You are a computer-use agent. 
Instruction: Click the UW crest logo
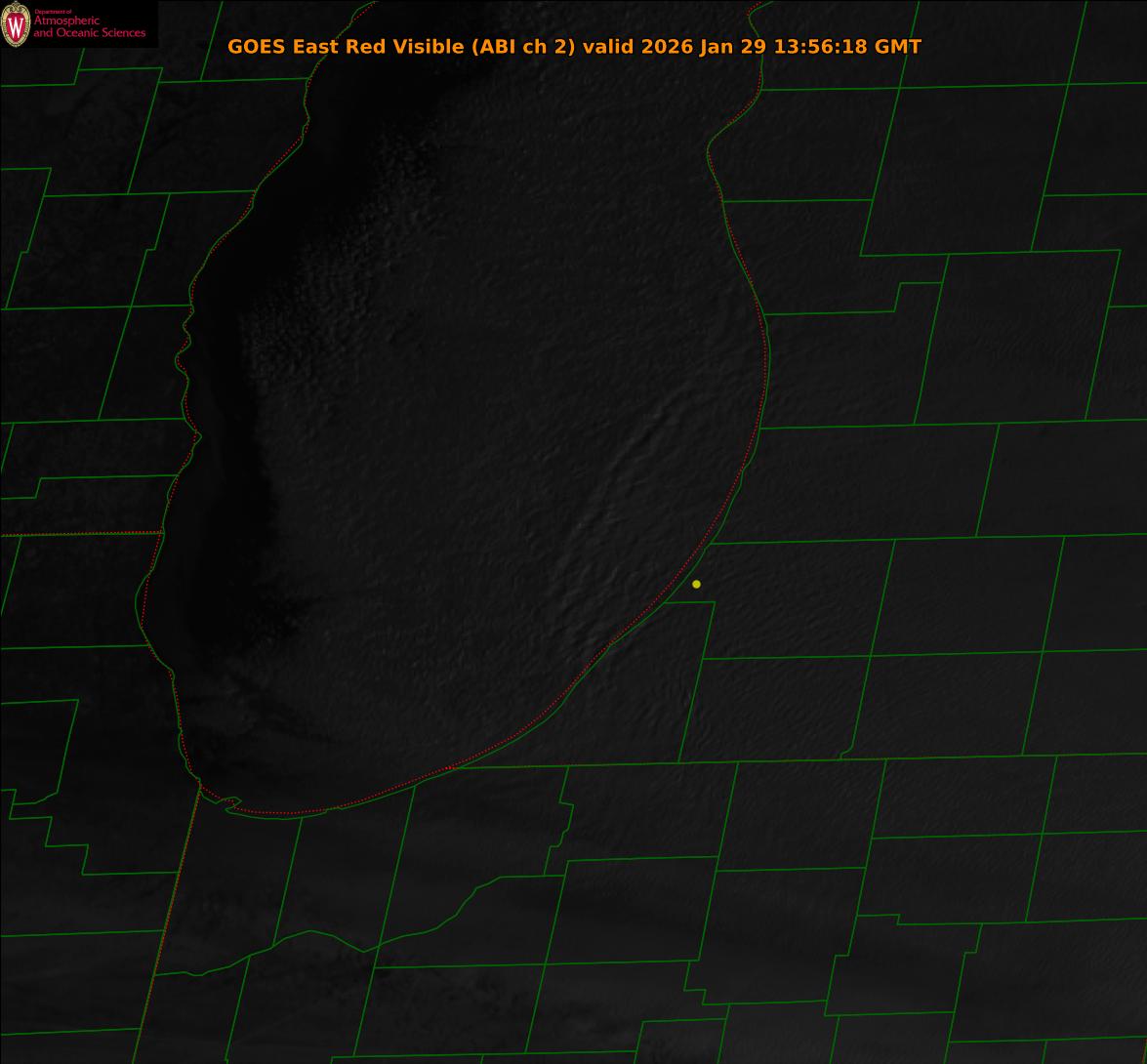pos(16,23)
